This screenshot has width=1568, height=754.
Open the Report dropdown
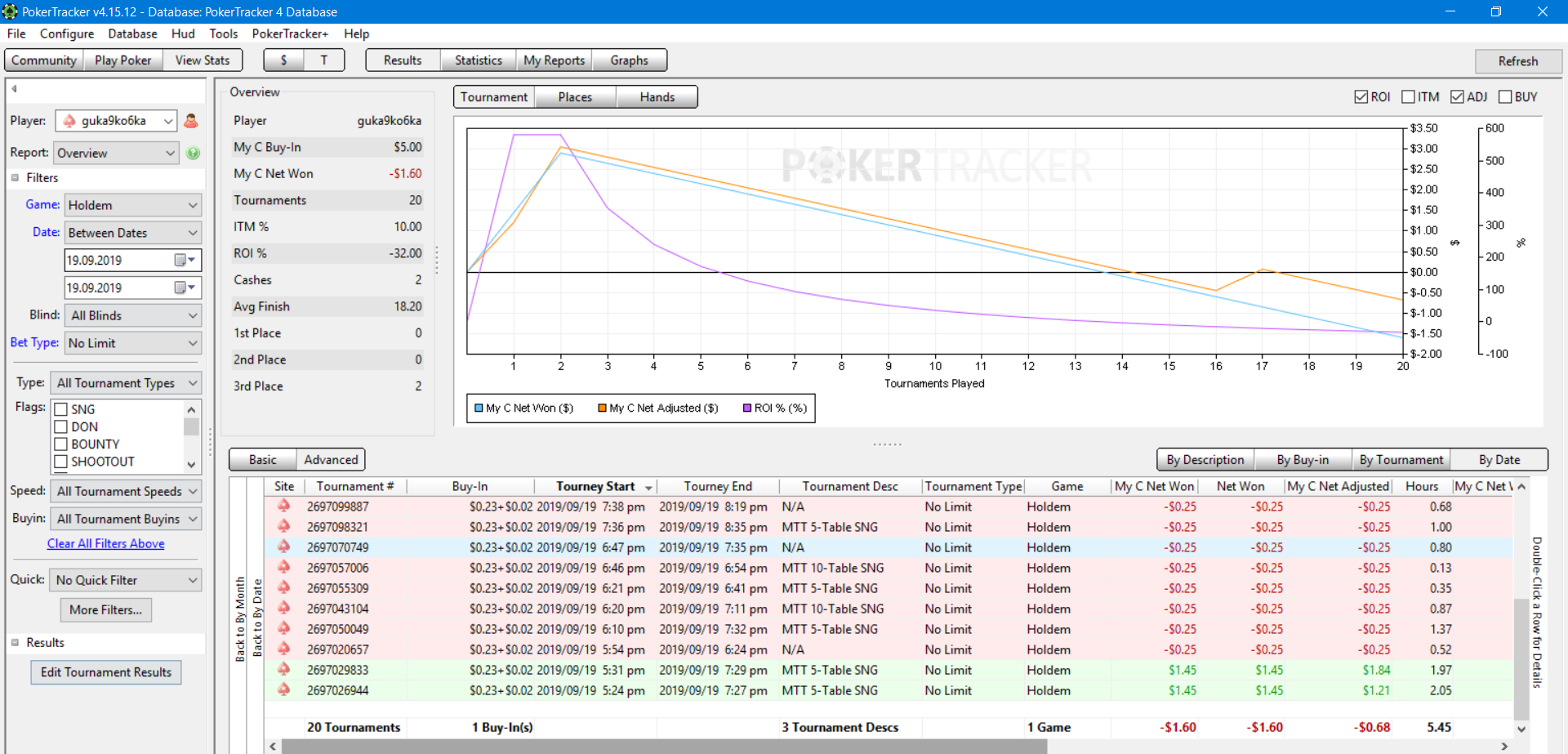point(116,153)
